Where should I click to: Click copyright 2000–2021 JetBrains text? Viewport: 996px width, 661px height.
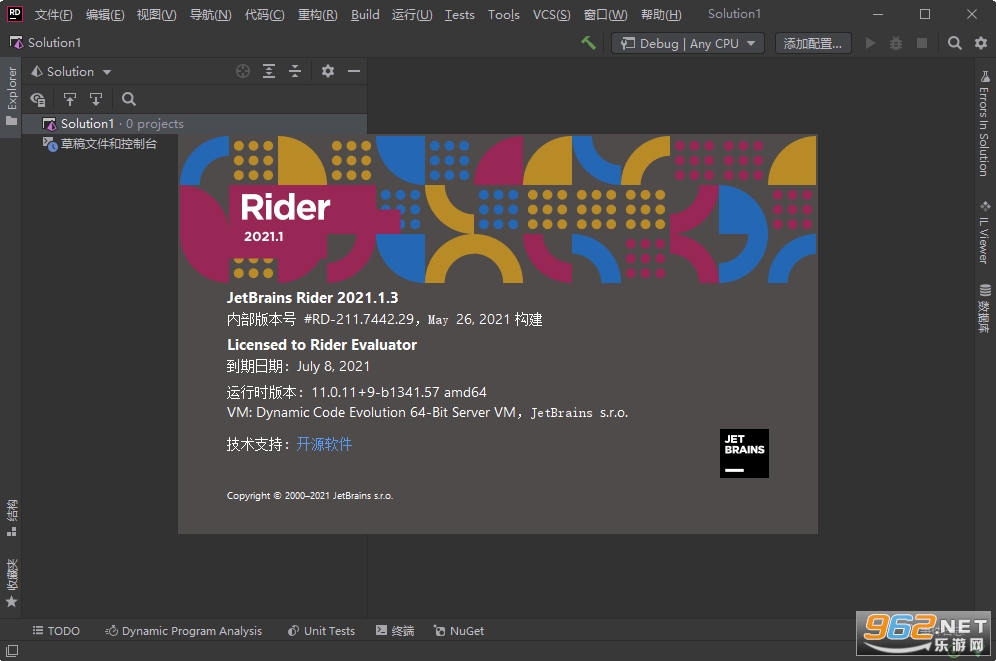tap(310, 495)
